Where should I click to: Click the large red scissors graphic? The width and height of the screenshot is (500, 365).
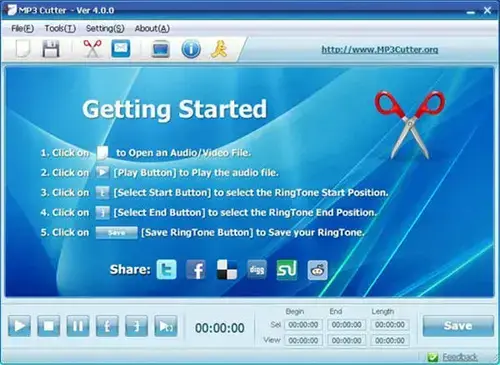tap(410, 124)
